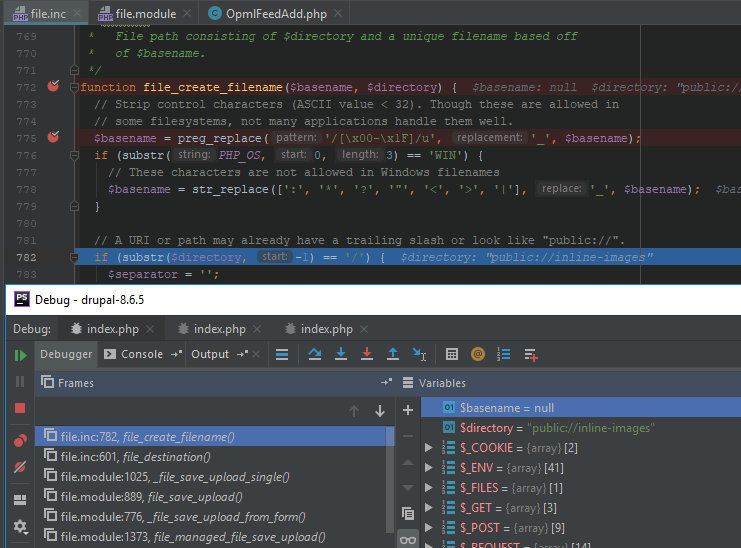This screenshot has height=548, width=741.
Task: Remove the selected watch
Action: [408, 436]
